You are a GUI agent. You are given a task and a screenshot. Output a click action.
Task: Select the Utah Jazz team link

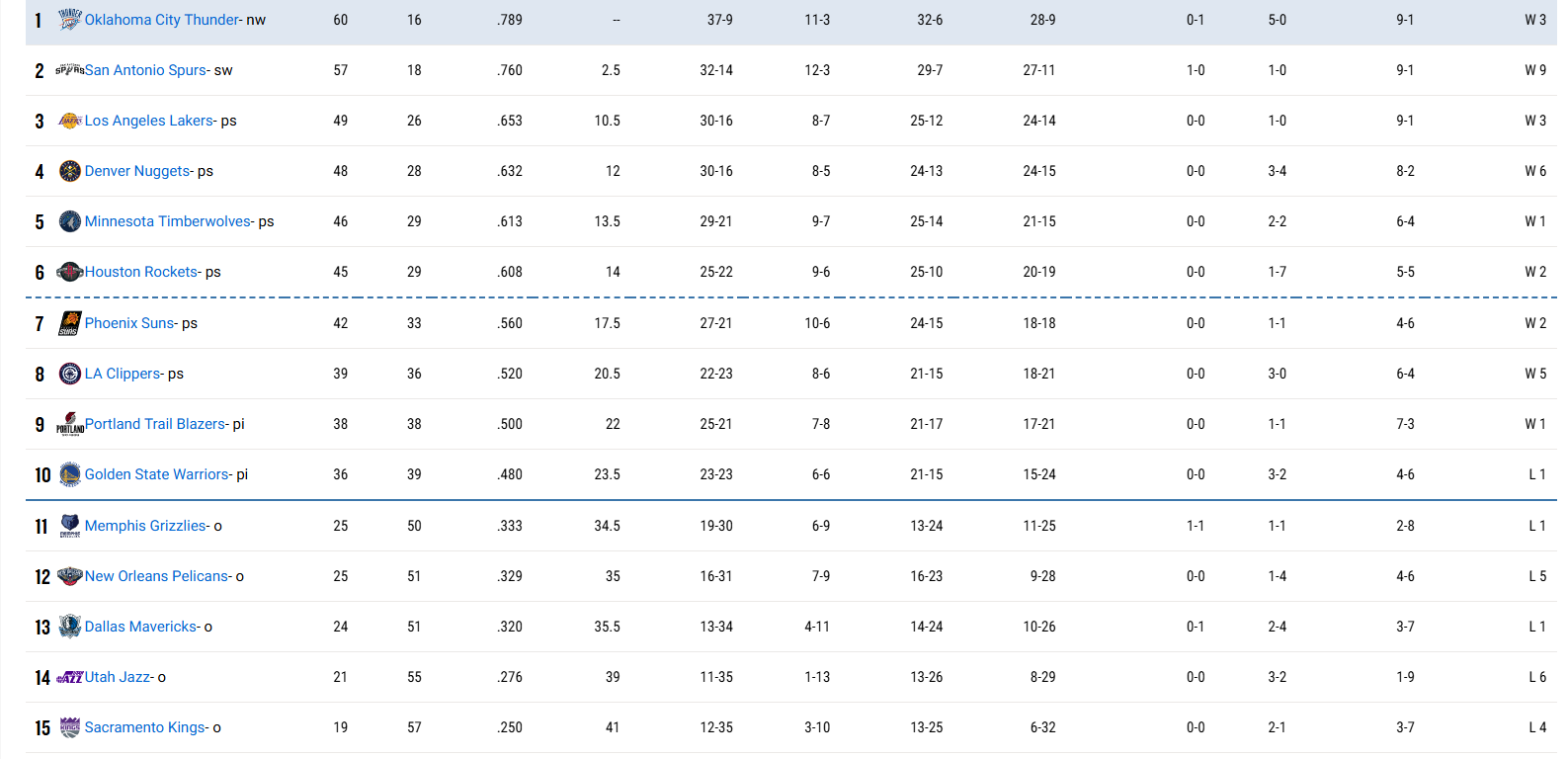click(118, 677)
